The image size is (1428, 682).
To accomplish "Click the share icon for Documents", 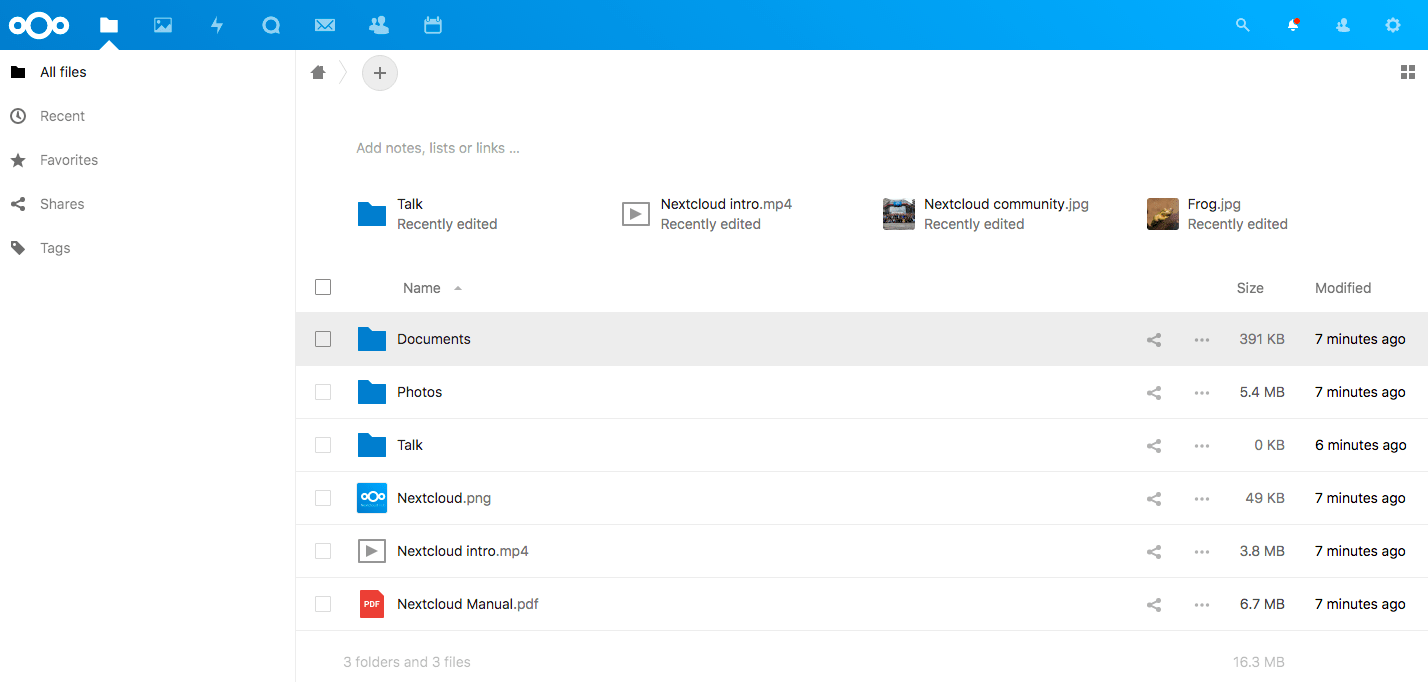I will click(x=1154, y=340).
